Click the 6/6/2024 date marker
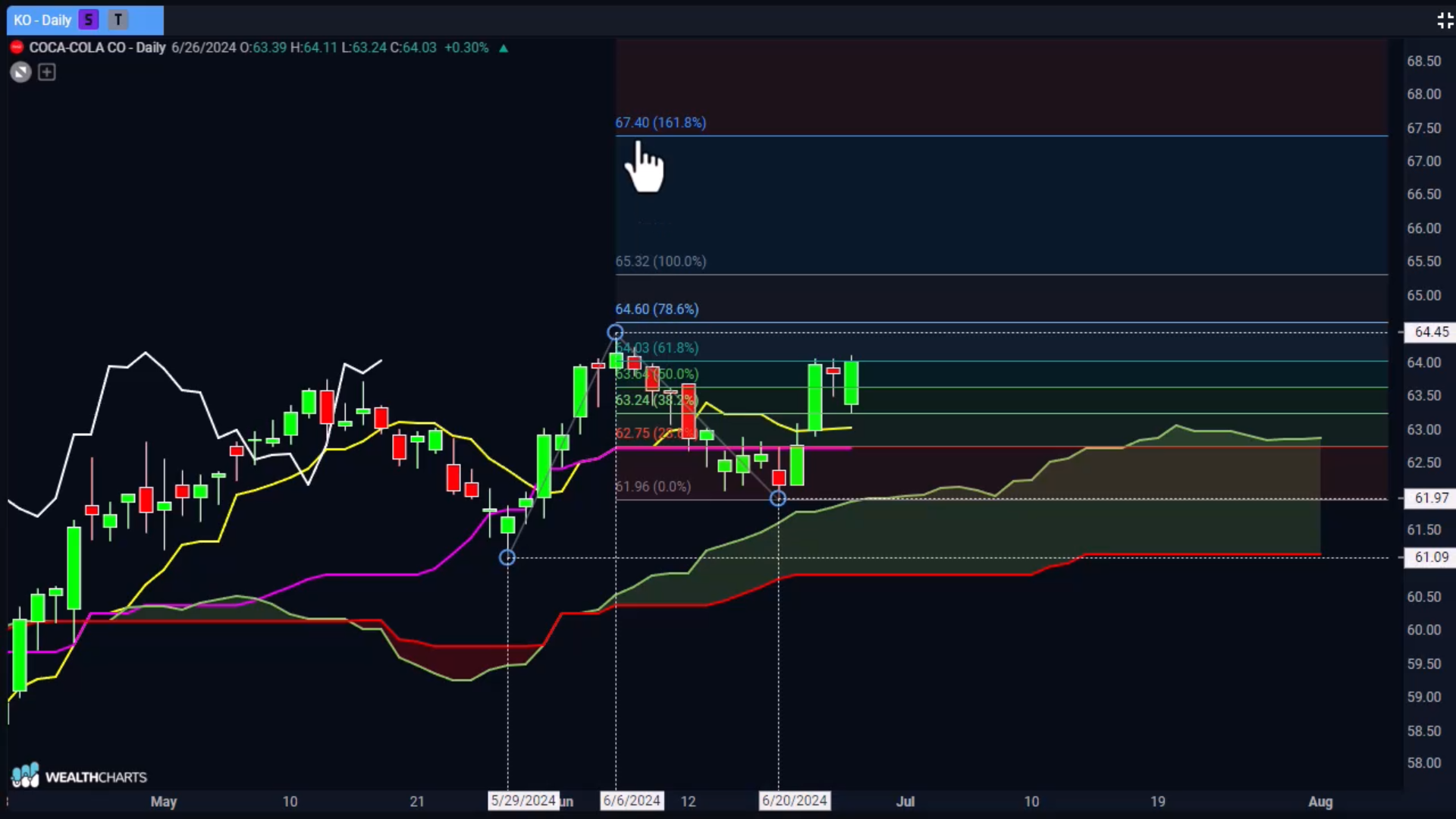The height and width of the screenshot is (819, 1456). tap(632, 801)
